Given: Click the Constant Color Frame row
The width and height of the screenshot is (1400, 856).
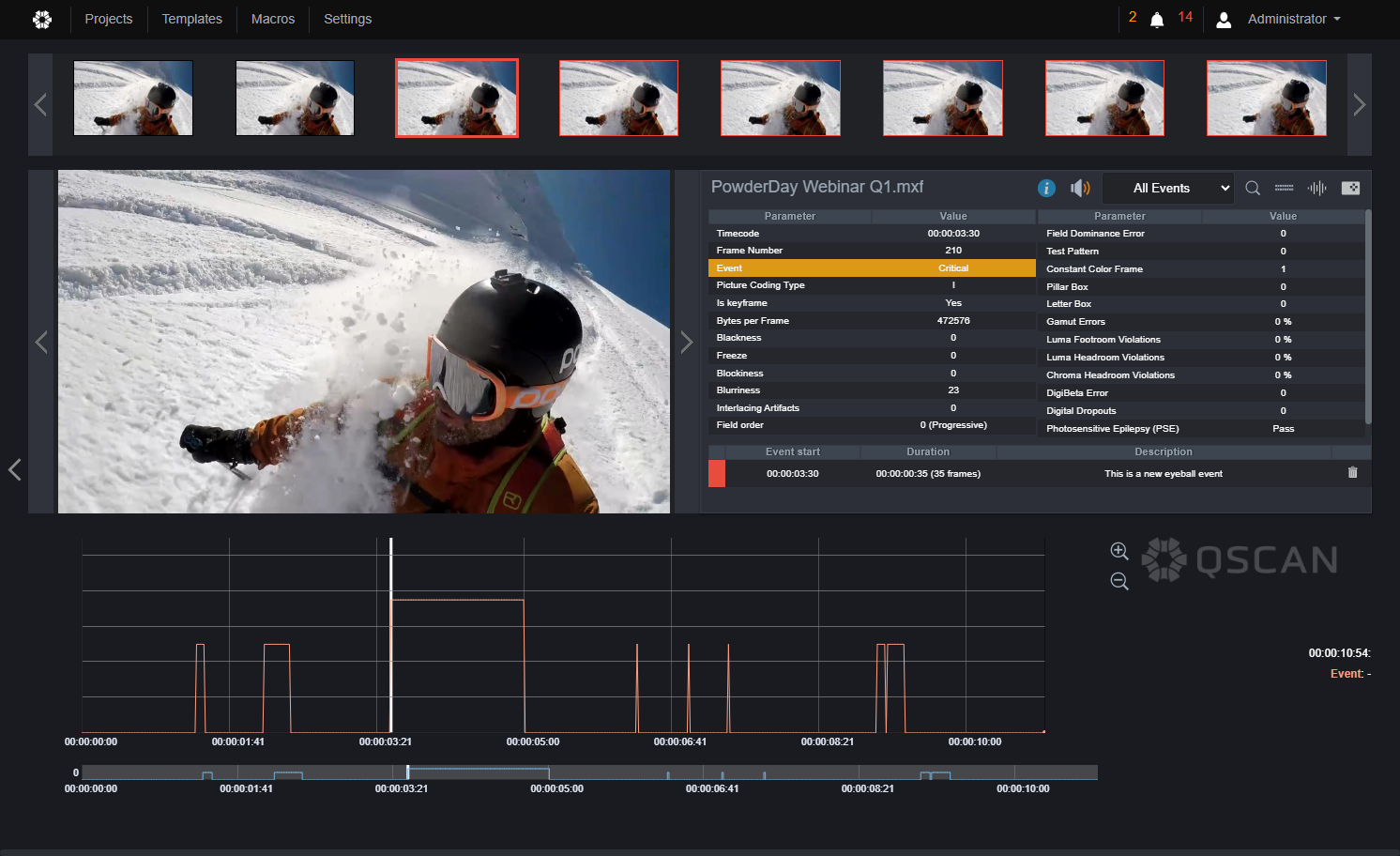Looking at the screenshot, I should pyautogui.click(x=1202, y=269).
